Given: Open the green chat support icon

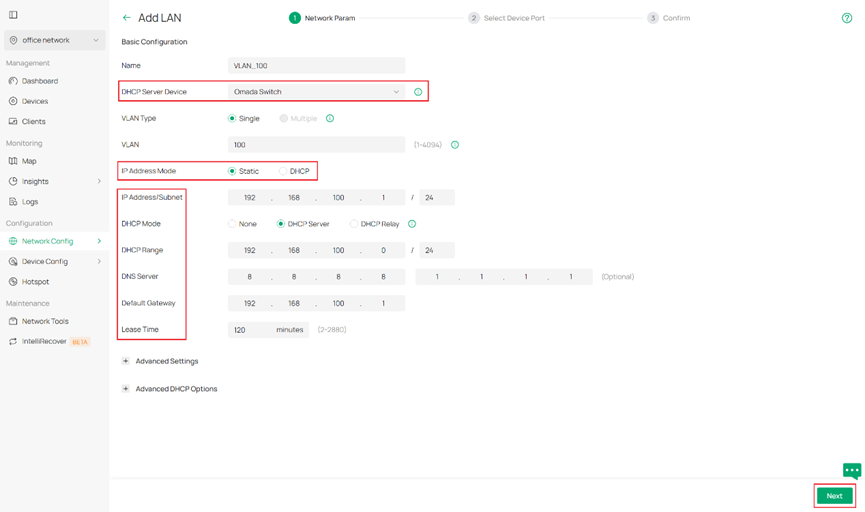Looking at the screenshot, I should tap(851, 470).
